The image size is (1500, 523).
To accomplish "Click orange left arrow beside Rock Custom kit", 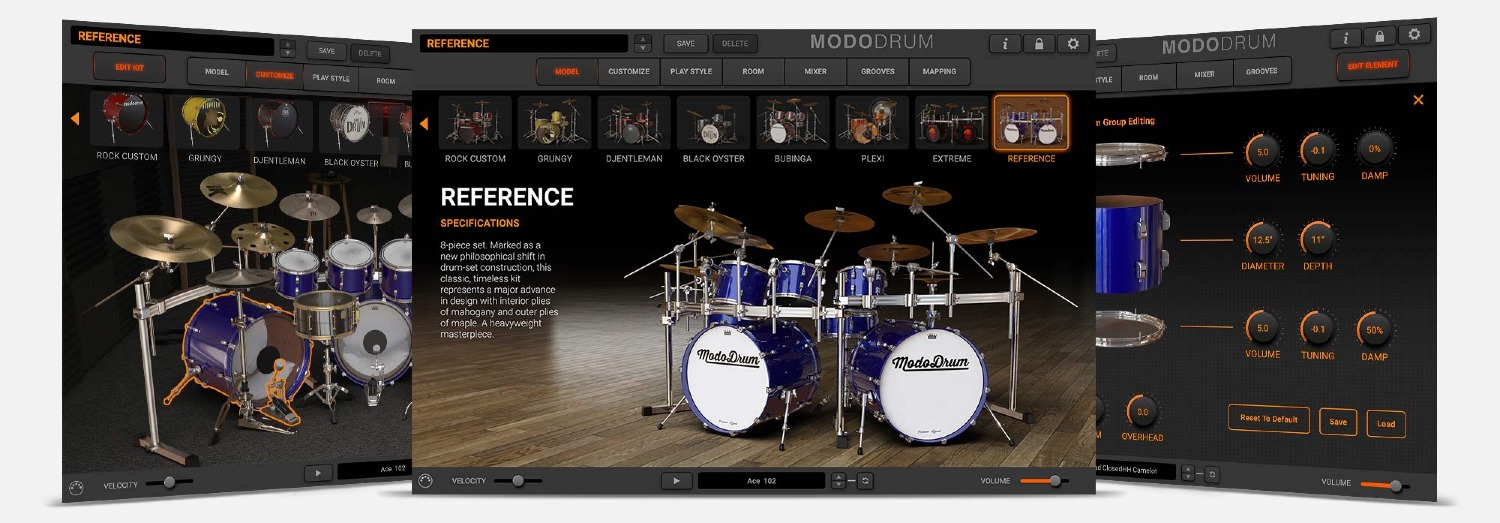I will coord(424,124).
